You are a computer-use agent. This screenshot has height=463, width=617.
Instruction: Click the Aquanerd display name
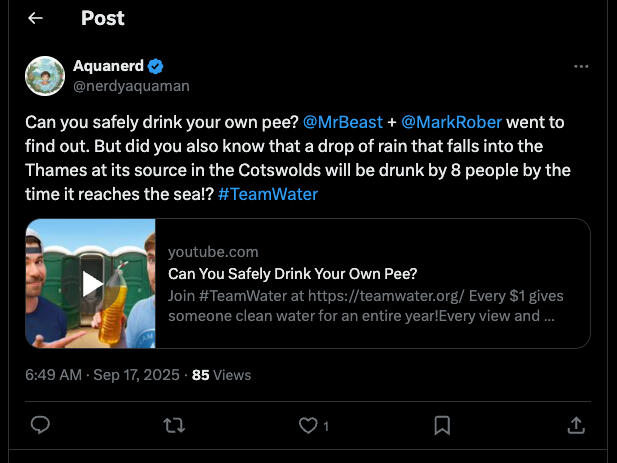pyautogui.click(x=108, y=66)
